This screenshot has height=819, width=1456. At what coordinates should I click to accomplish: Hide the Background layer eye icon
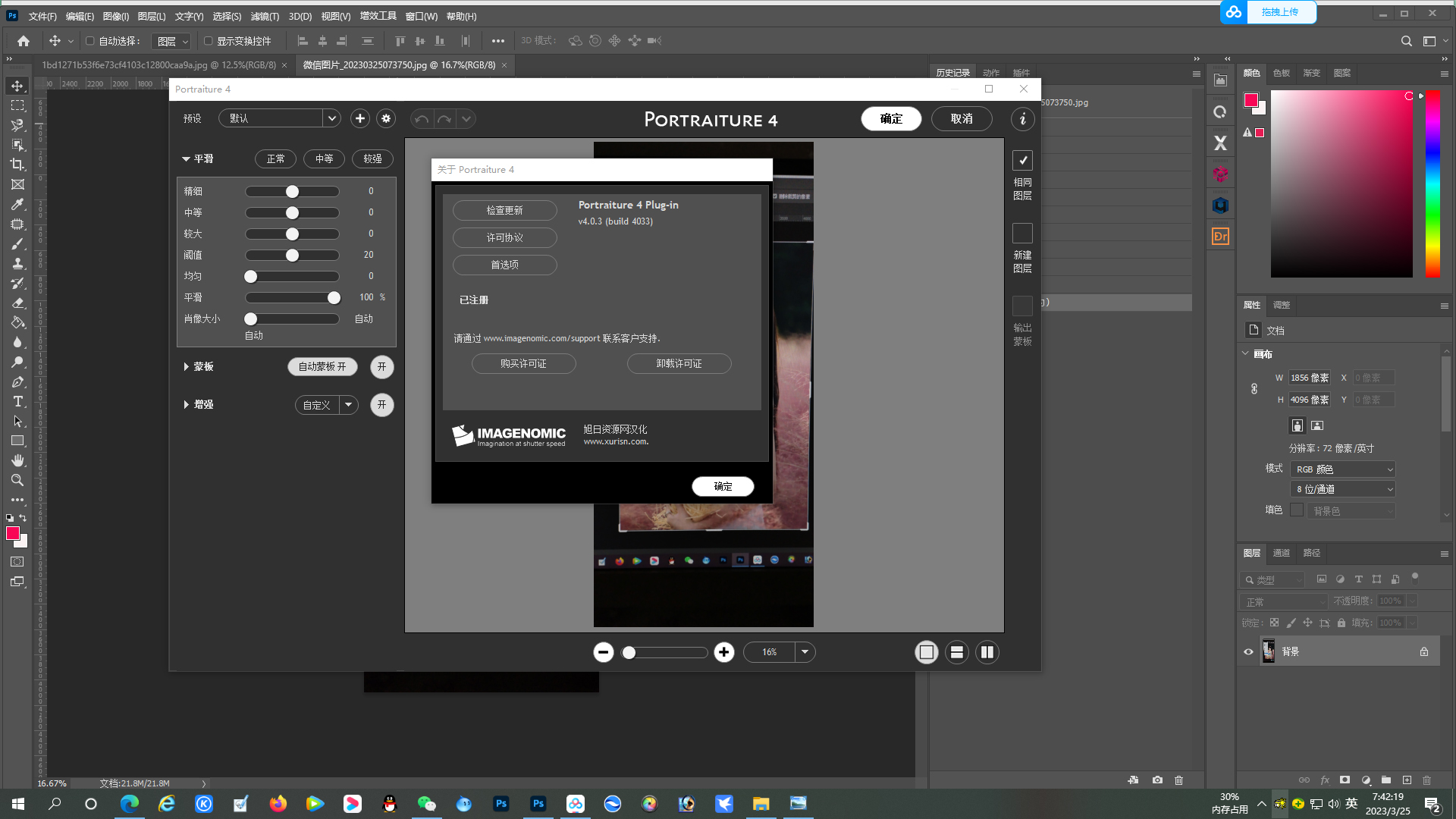(x=1248, y=651)
